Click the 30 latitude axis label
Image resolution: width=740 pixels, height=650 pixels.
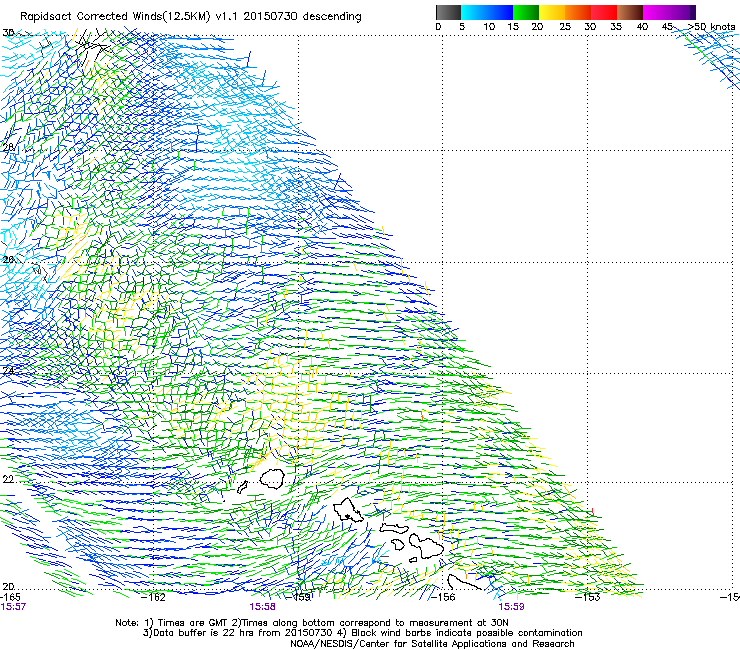pos(8,33)
